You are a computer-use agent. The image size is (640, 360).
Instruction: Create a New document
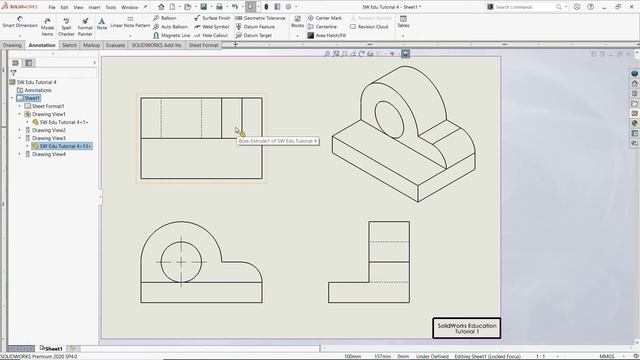pyautogui.click(x=172, y=7)
